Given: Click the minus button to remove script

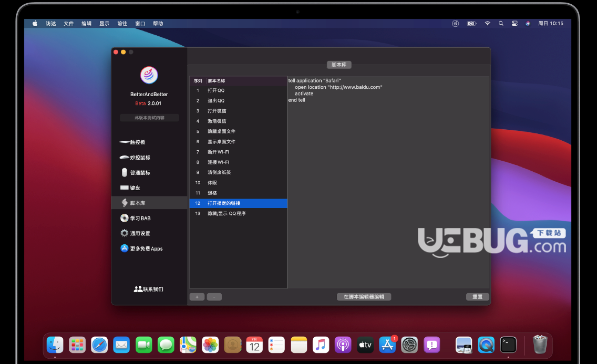Looking at the screenshot, I should pyautogui.click(x=214, y=297).
